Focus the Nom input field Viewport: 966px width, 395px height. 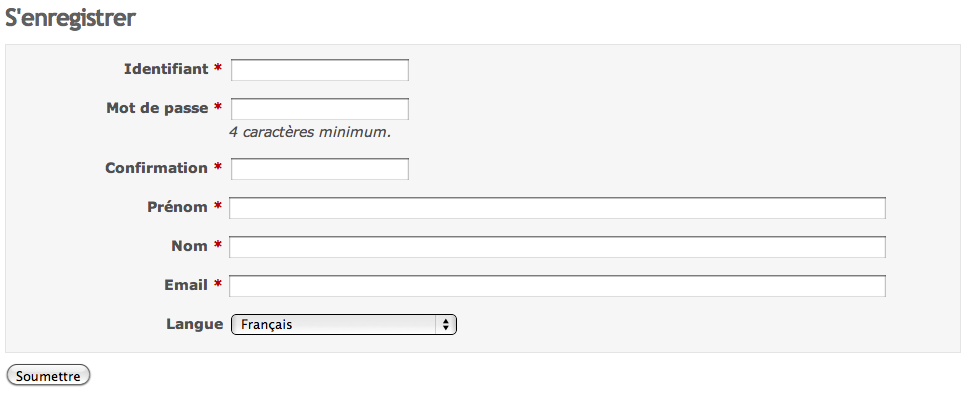(558, 247)
